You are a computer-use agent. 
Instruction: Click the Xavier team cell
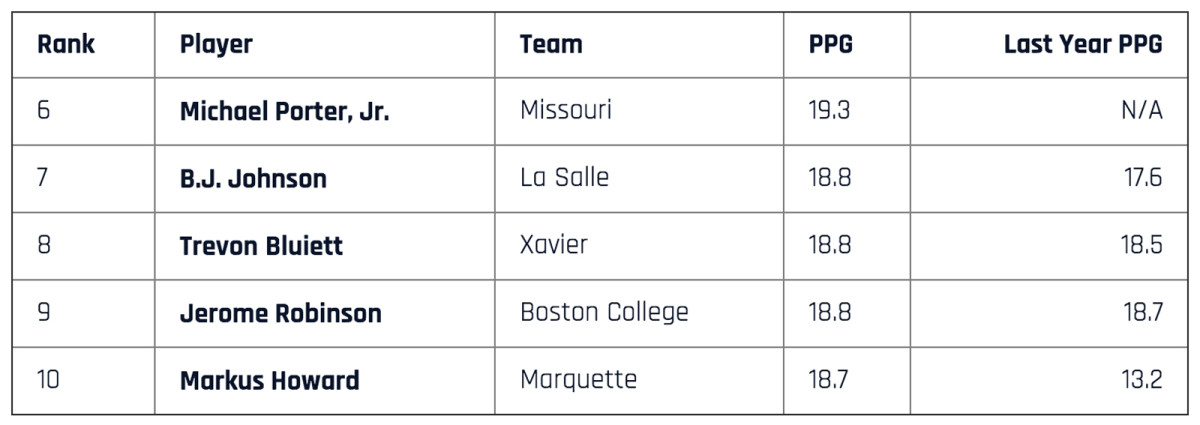[x=554, y=245]
